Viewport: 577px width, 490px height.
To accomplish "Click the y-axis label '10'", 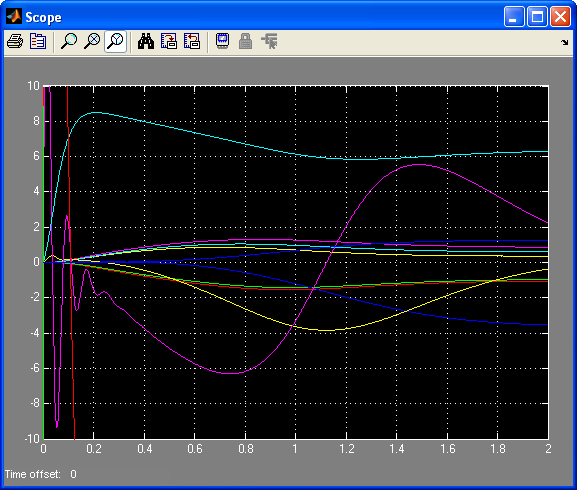I will (33, 86).
